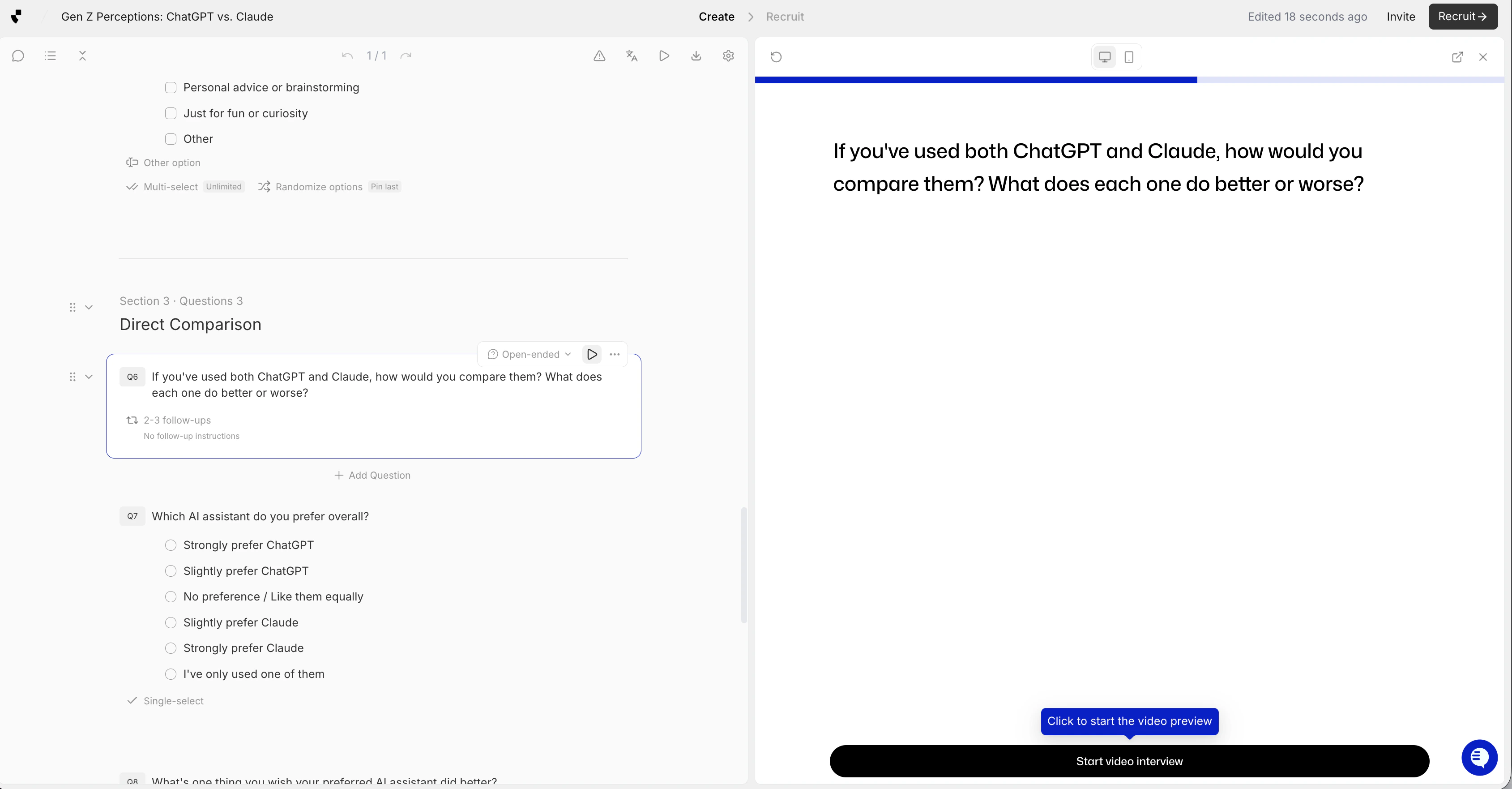Viewport: 1512px width, 789px height.
Task: Collapse Section 3 Direct Comparison chevron
Action: tap(89, 308)
